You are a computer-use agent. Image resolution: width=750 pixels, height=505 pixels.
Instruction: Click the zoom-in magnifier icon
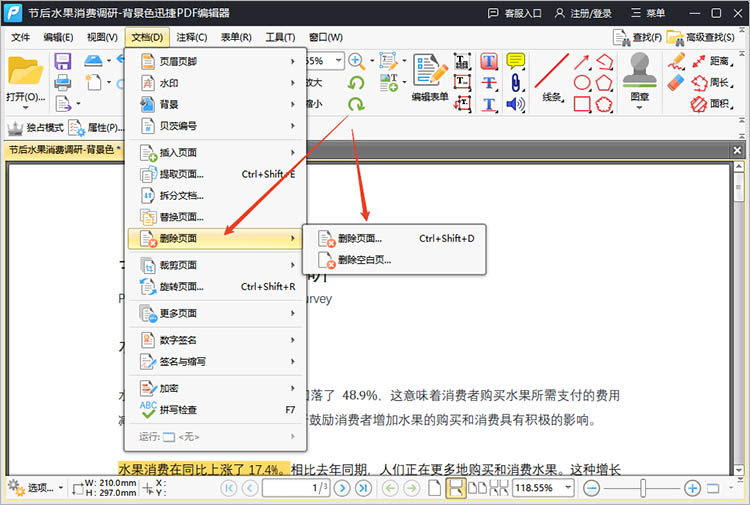point(355,61)
